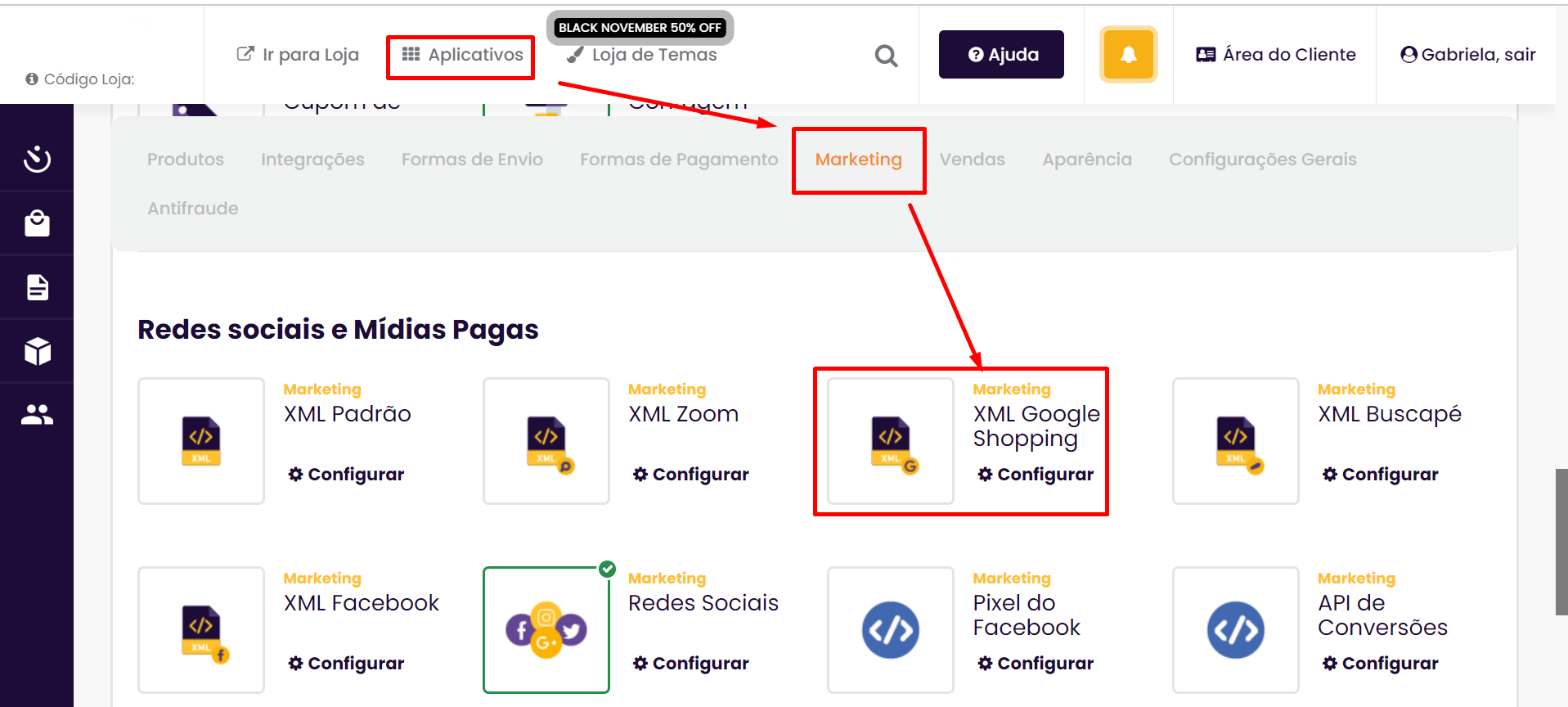Open Área do Cliente

pyautogui.click(x=1276, y=55)
